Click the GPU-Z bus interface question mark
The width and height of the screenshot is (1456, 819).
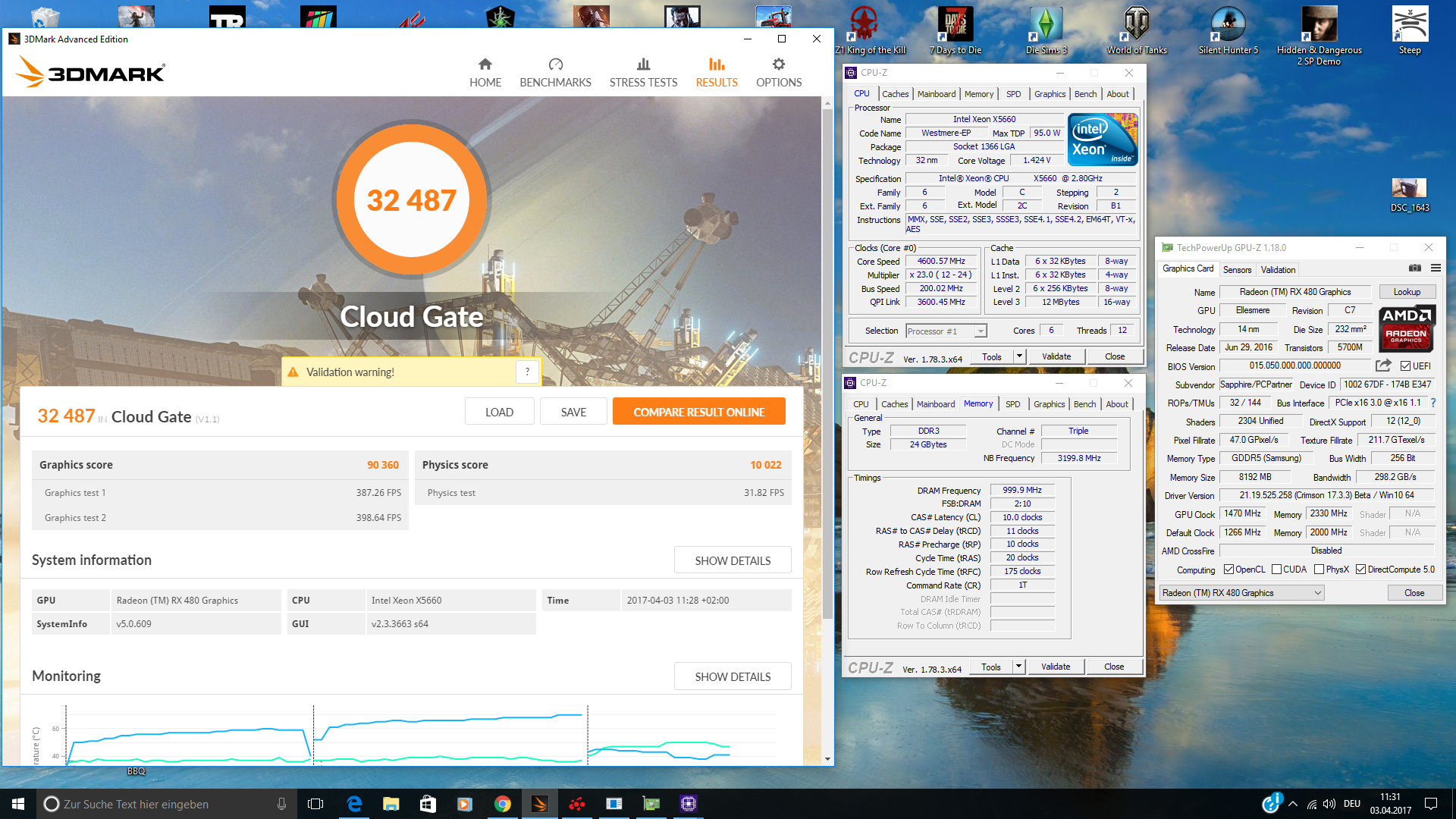click(x=1432, y=403)
